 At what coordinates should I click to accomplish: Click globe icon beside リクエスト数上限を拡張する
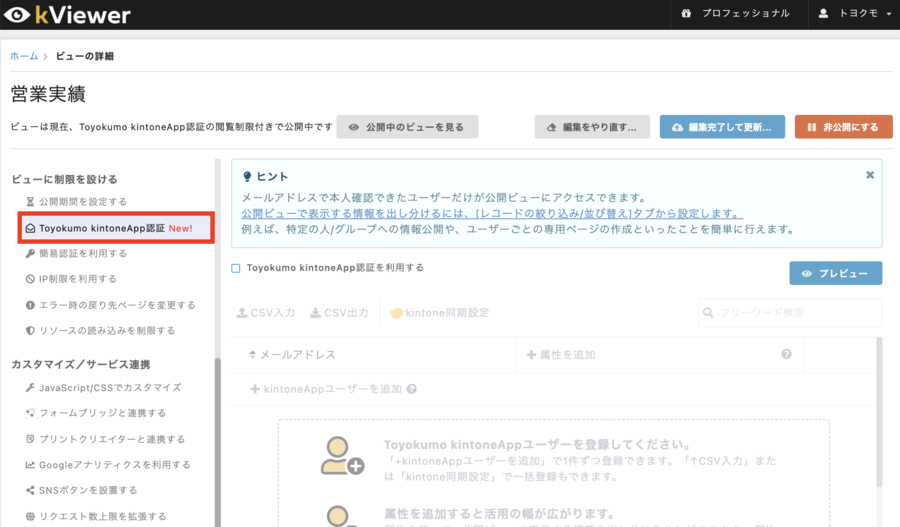click(x=30, y=516)
